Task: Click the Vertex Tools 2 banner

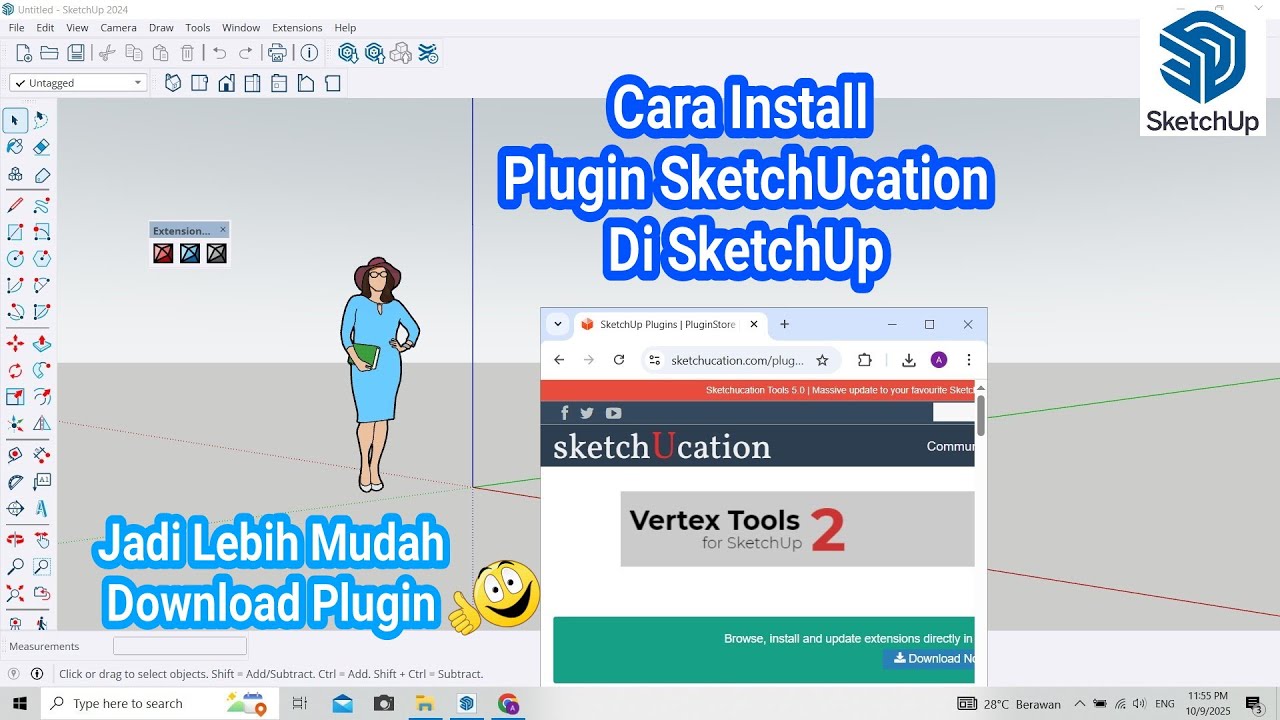Action: (797, 529)
